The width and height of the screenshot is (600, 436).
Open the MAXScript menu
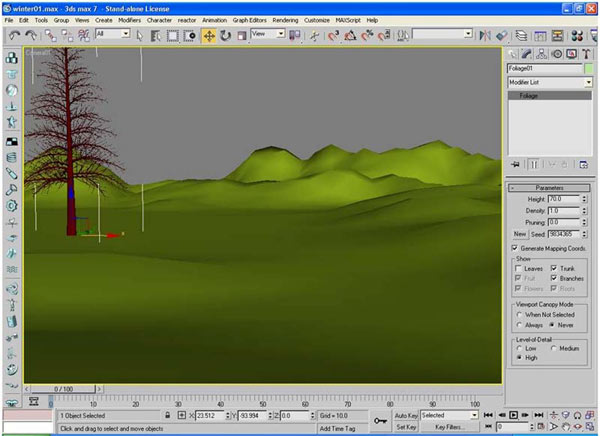[348, 20]
